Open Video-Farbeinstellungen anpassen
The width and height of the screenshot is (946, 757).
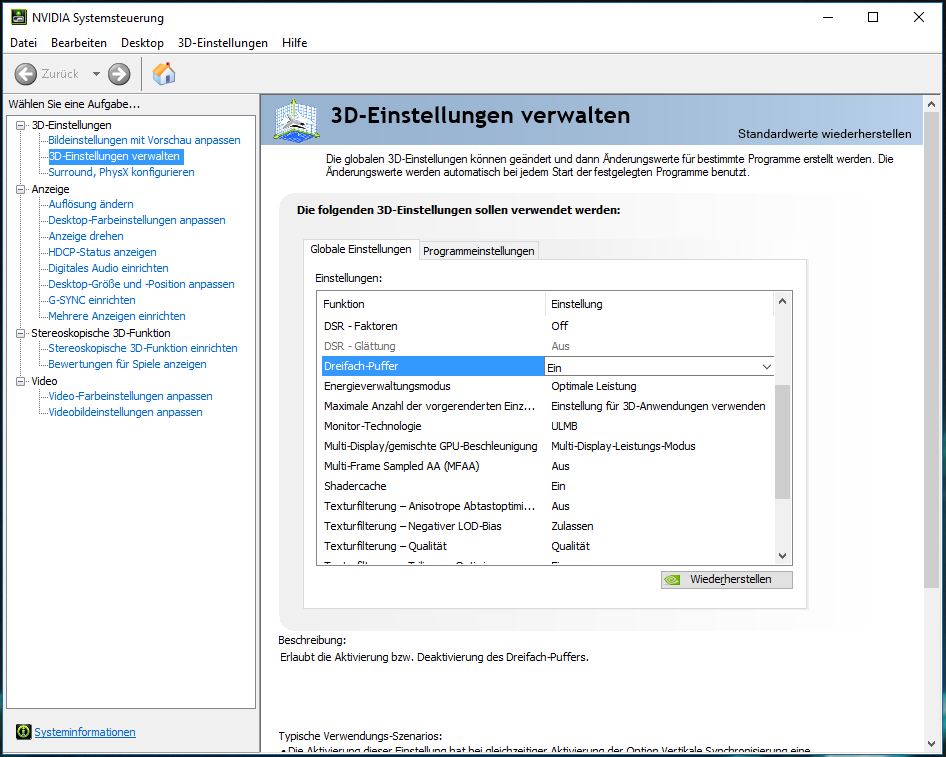130,396
